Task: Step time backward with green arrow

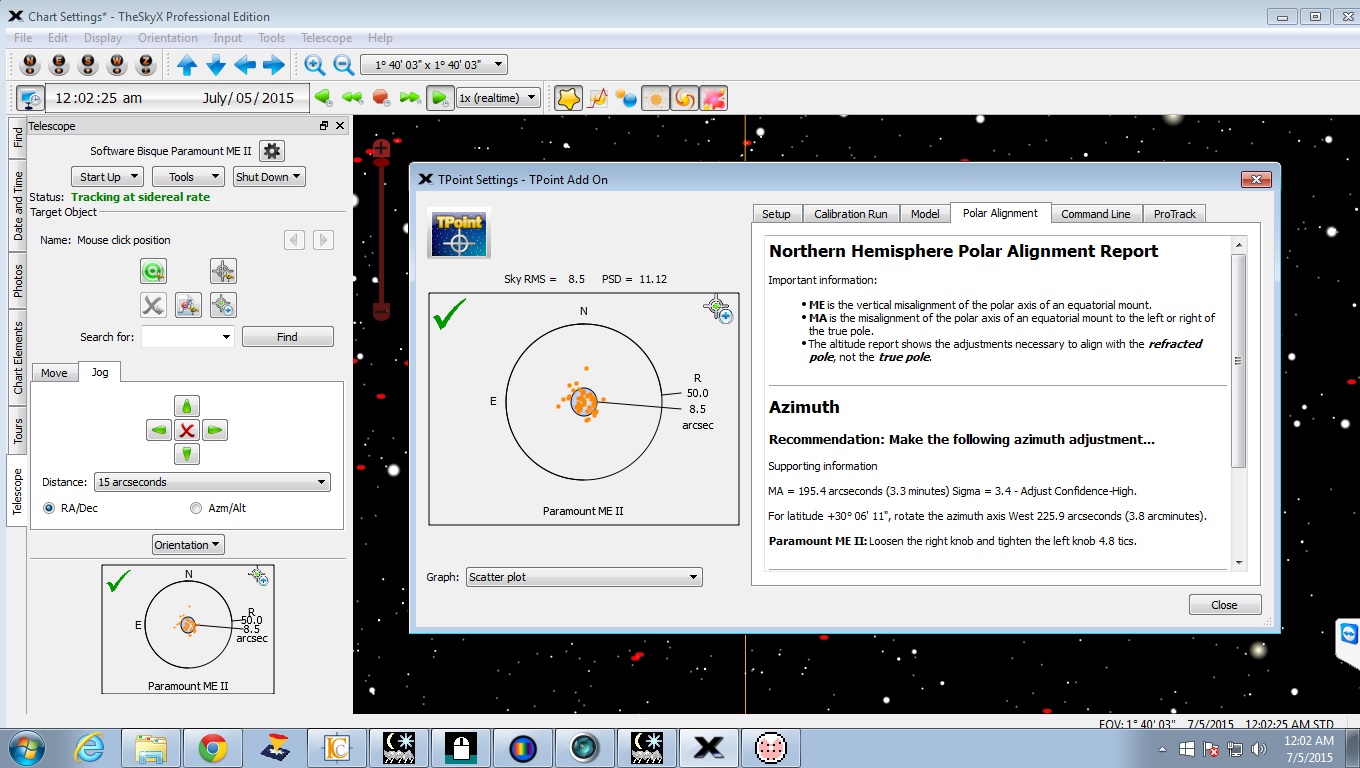Action: tap(323, 98)
